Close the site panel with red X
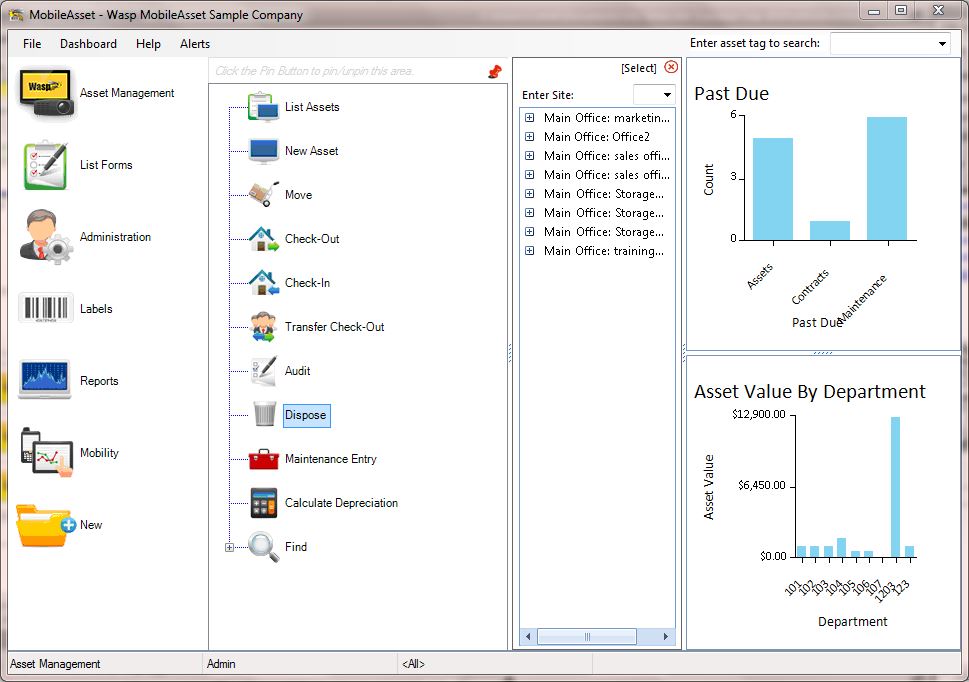969x682 pixels. click(x=671, y=67)
